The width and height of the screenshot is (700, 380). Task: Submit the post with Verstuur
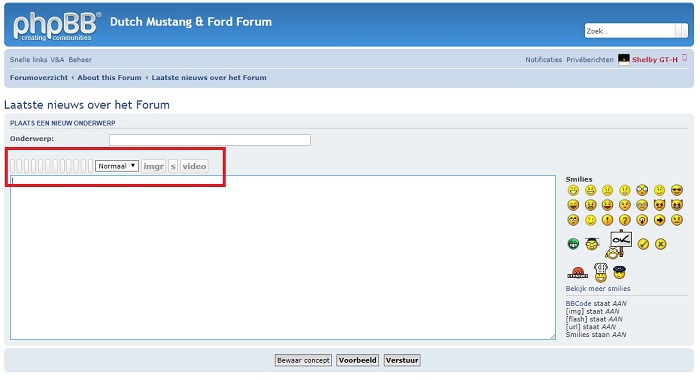coord(402,360)
